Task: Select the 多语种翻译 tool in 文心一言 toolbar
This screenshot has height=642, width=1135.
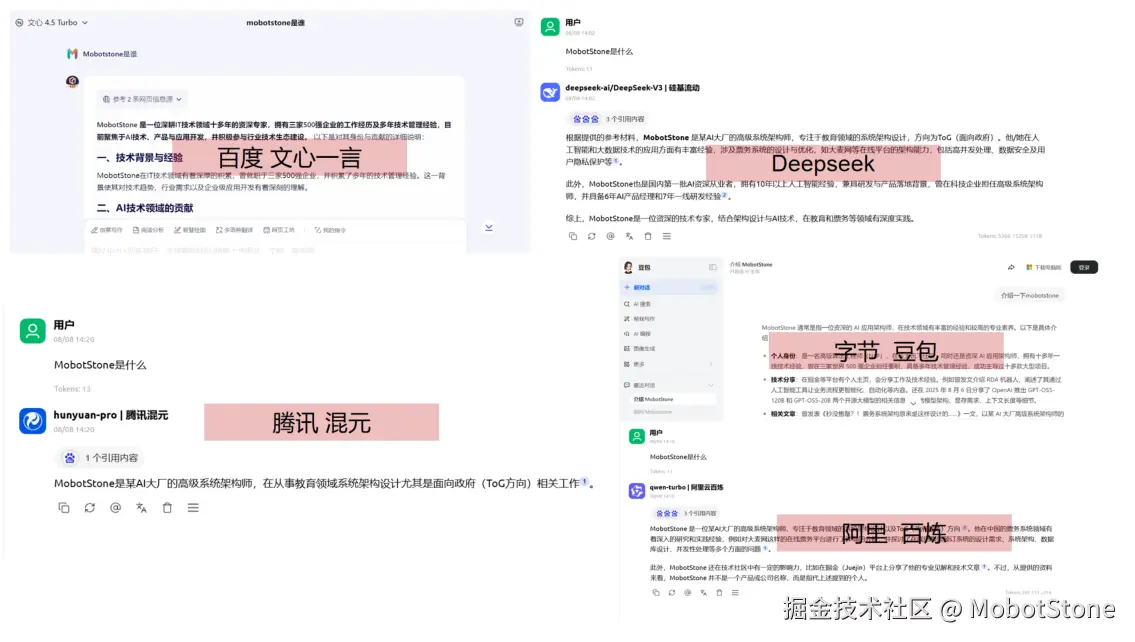Action: tap(235, 230)
